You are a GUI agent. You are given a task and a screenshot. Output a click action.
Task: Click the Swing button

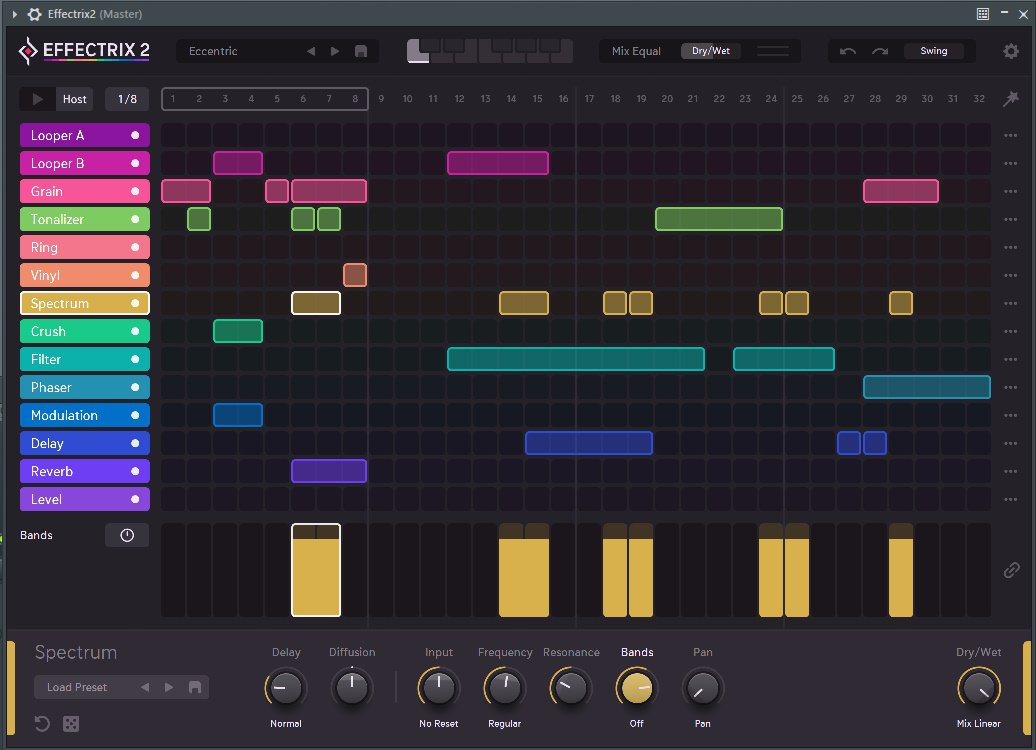(934, 51)
